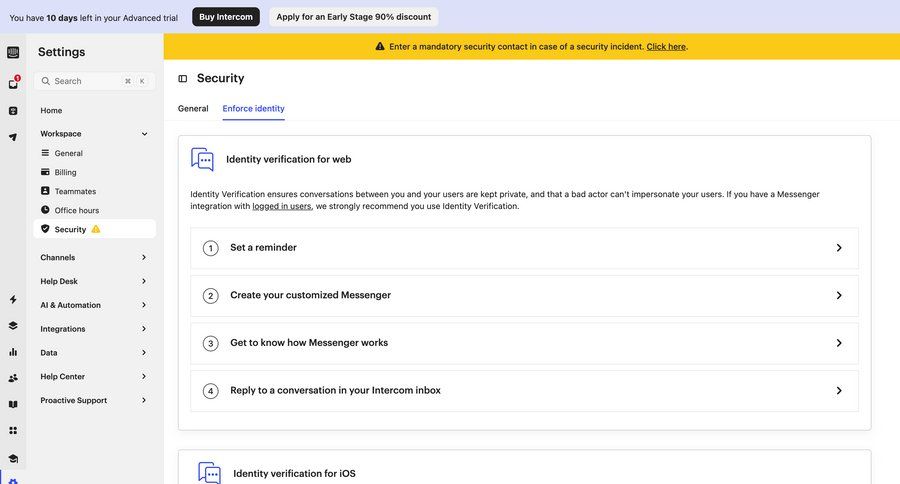Screen dimensions: 900x484
Task: Expand the Integrations section
Action: pyautogui.click(x=144, y=328)
